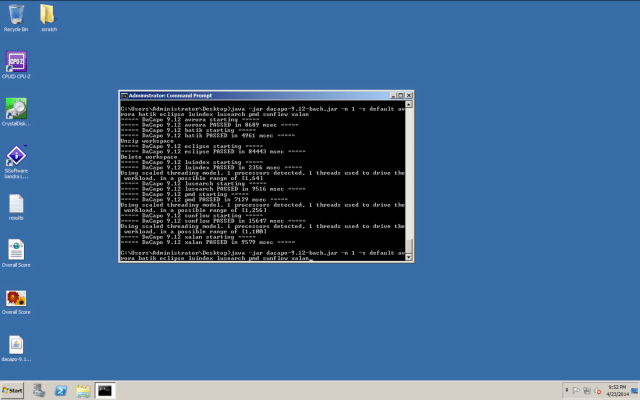Select the CPUID CPU-Z shortcut
This screenshot has width=640, height=400.
point(16,65)
